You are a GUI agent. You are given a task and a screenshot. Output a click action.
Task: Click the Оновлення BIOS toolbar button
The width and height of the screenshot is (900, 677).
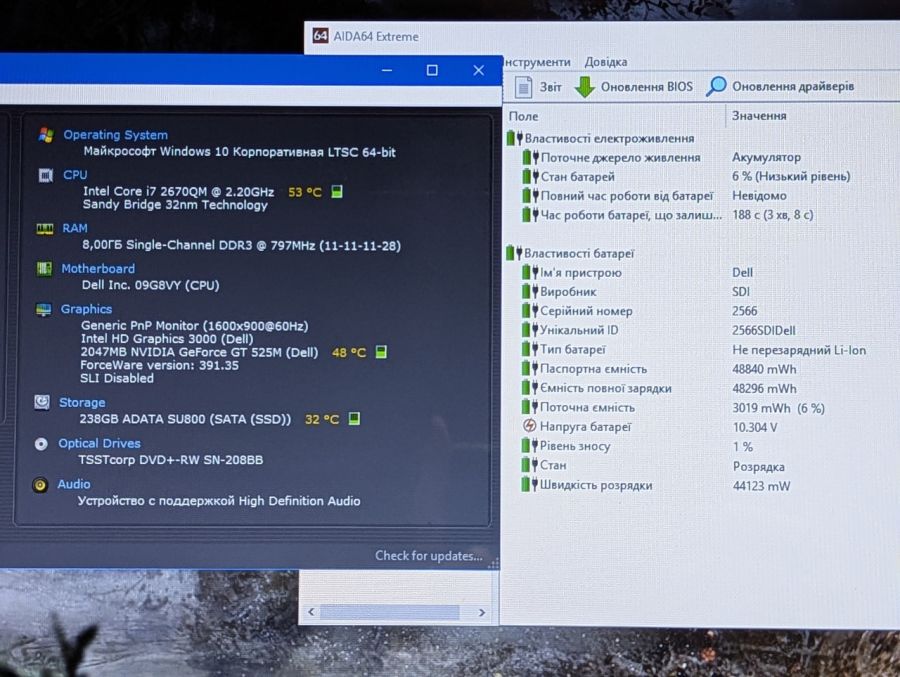[634, 87]
